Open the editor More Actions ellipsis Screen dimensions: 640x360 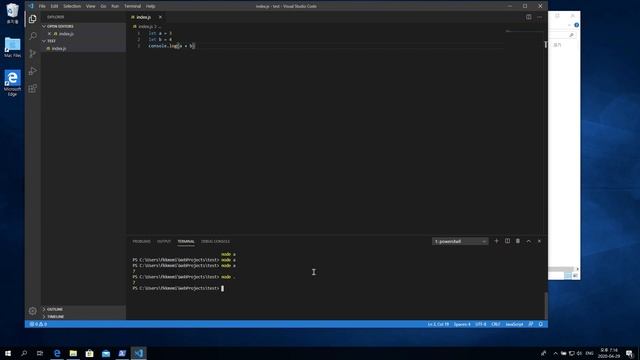tap(540, 17)
